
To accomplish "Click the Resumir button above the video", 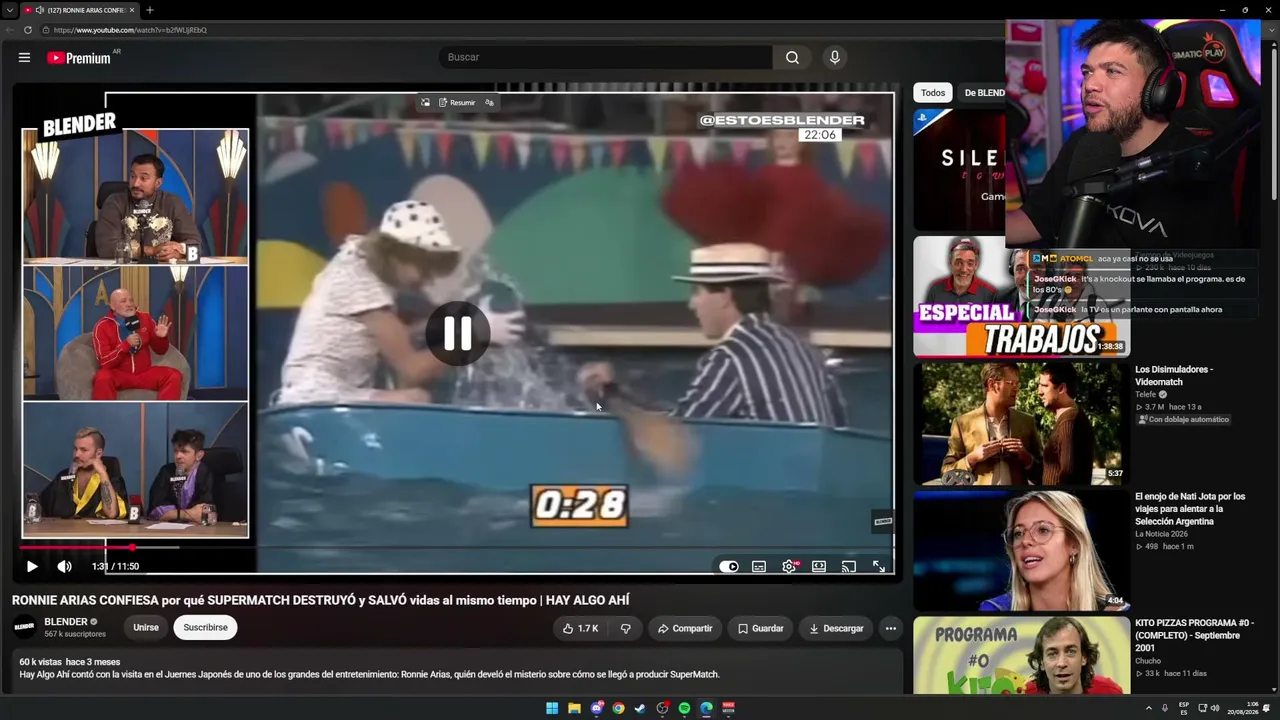I will 457,102.
